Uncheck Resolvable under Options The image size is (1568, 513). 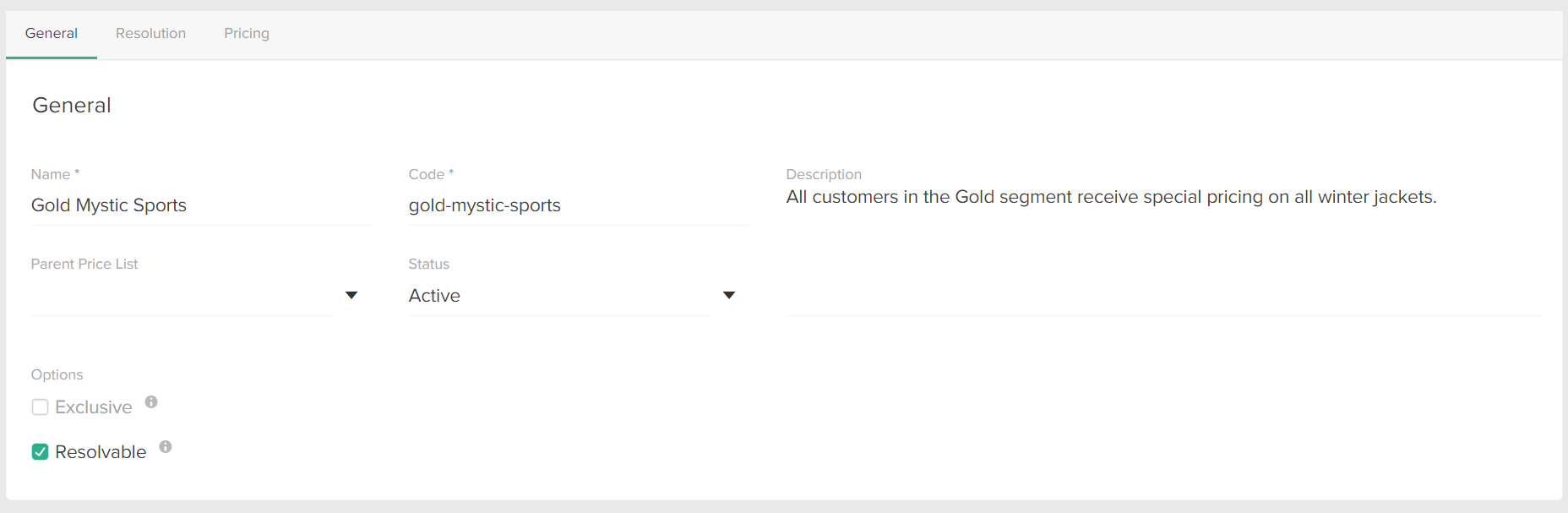click(40, 451)
